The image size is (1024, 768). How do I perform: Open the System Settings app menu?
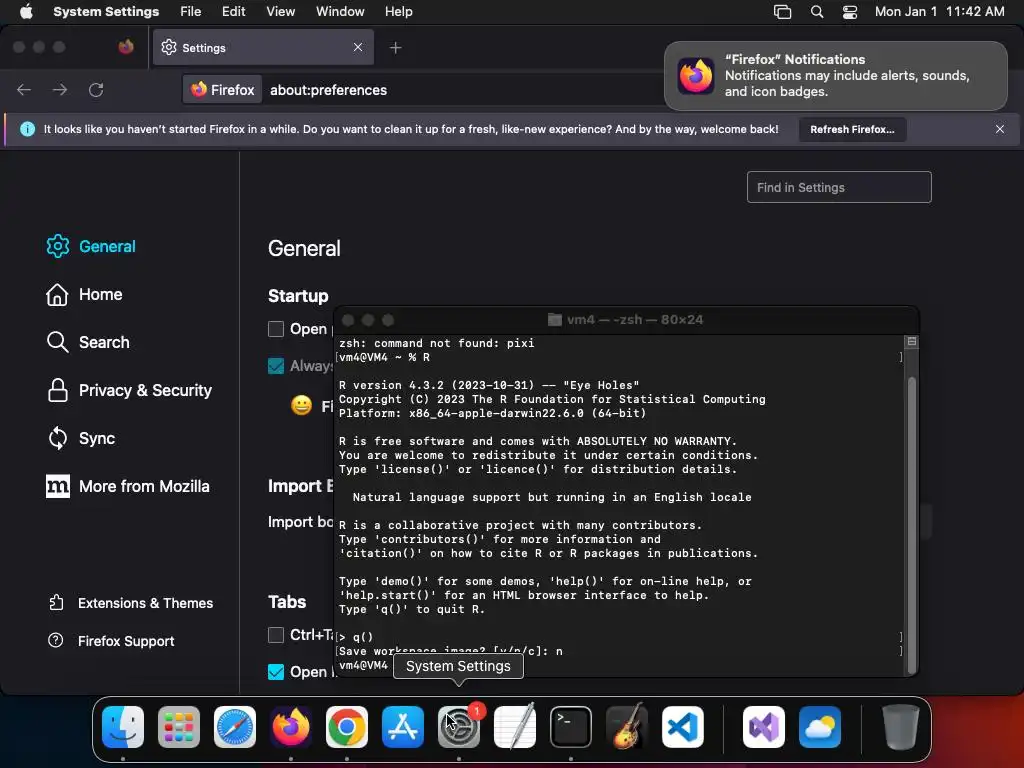106,12
